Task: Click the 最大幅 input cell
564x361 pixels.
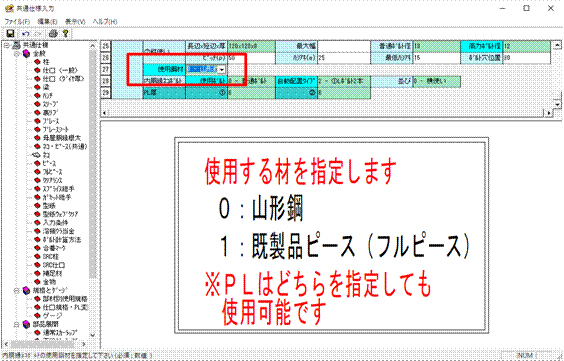Action: 344,46
